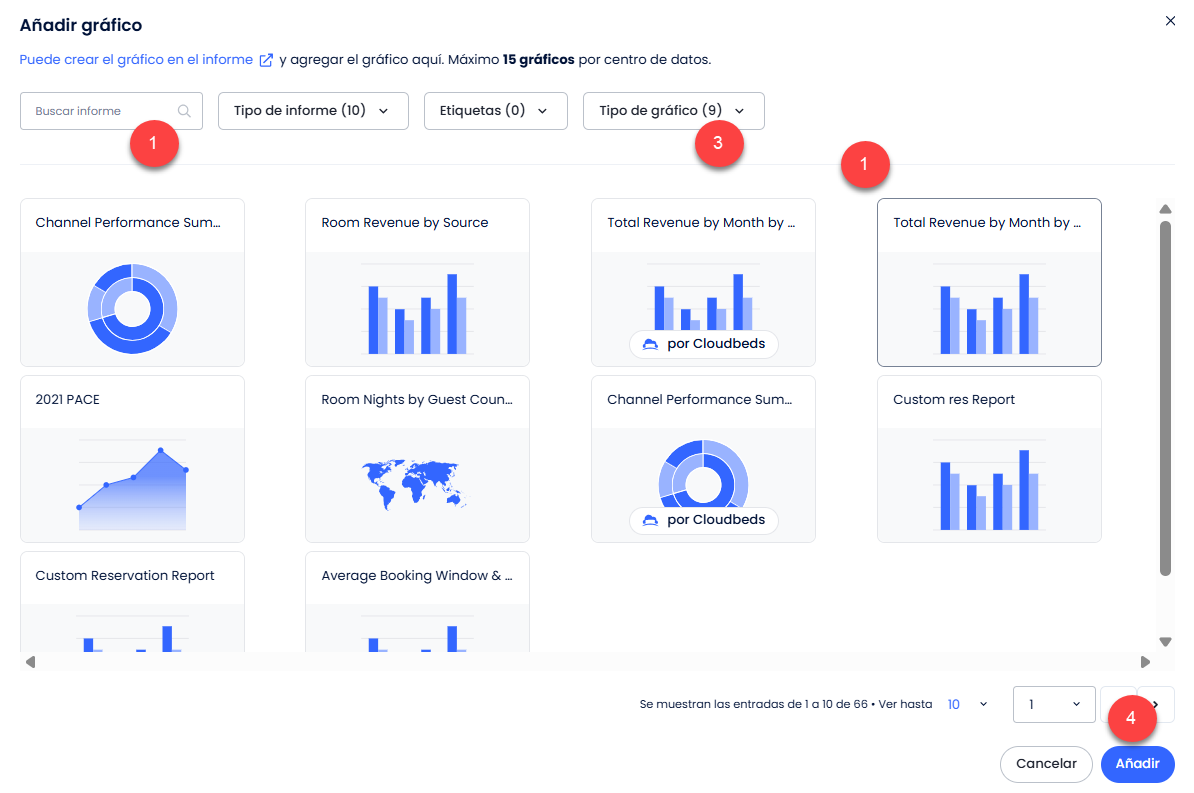Select Room Nights by Guest Country map chart
Screen dimensions: 1194x793
click(x=417, y=459)
